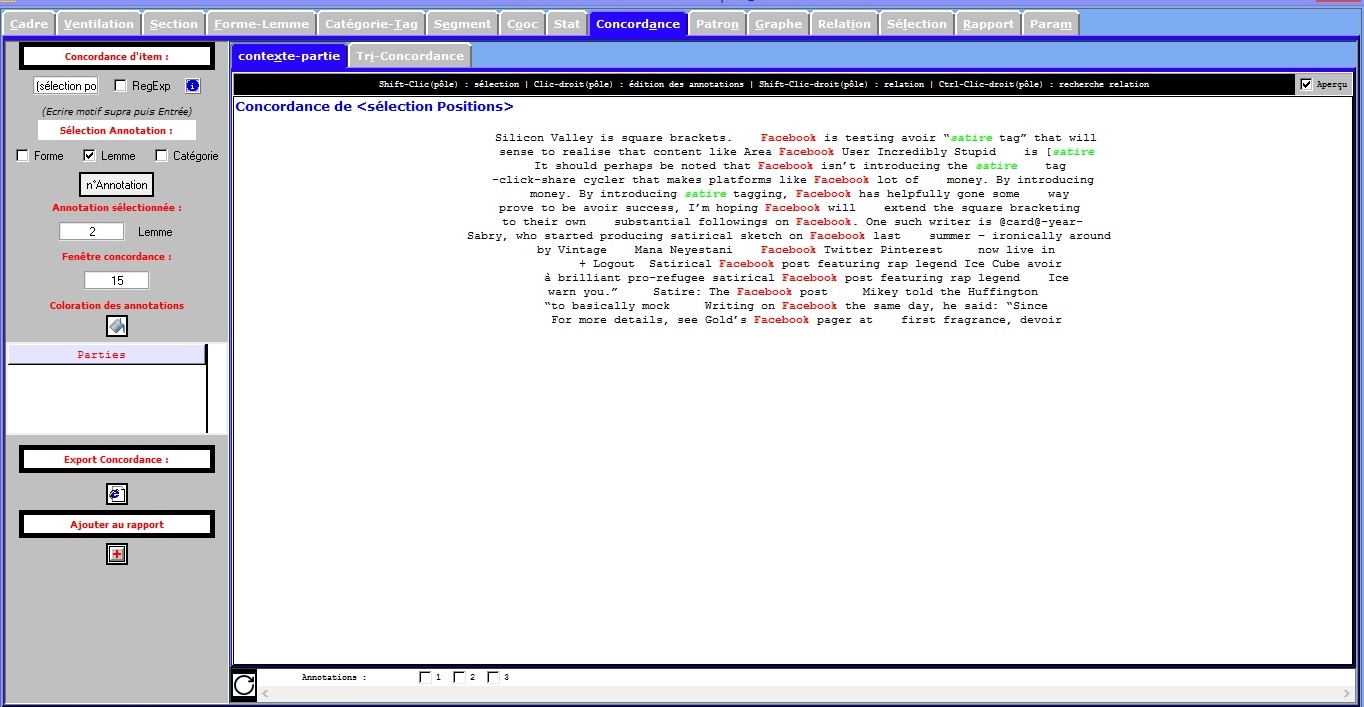
Task: Open the Cooc tab
Action: [x=522, y=24]
